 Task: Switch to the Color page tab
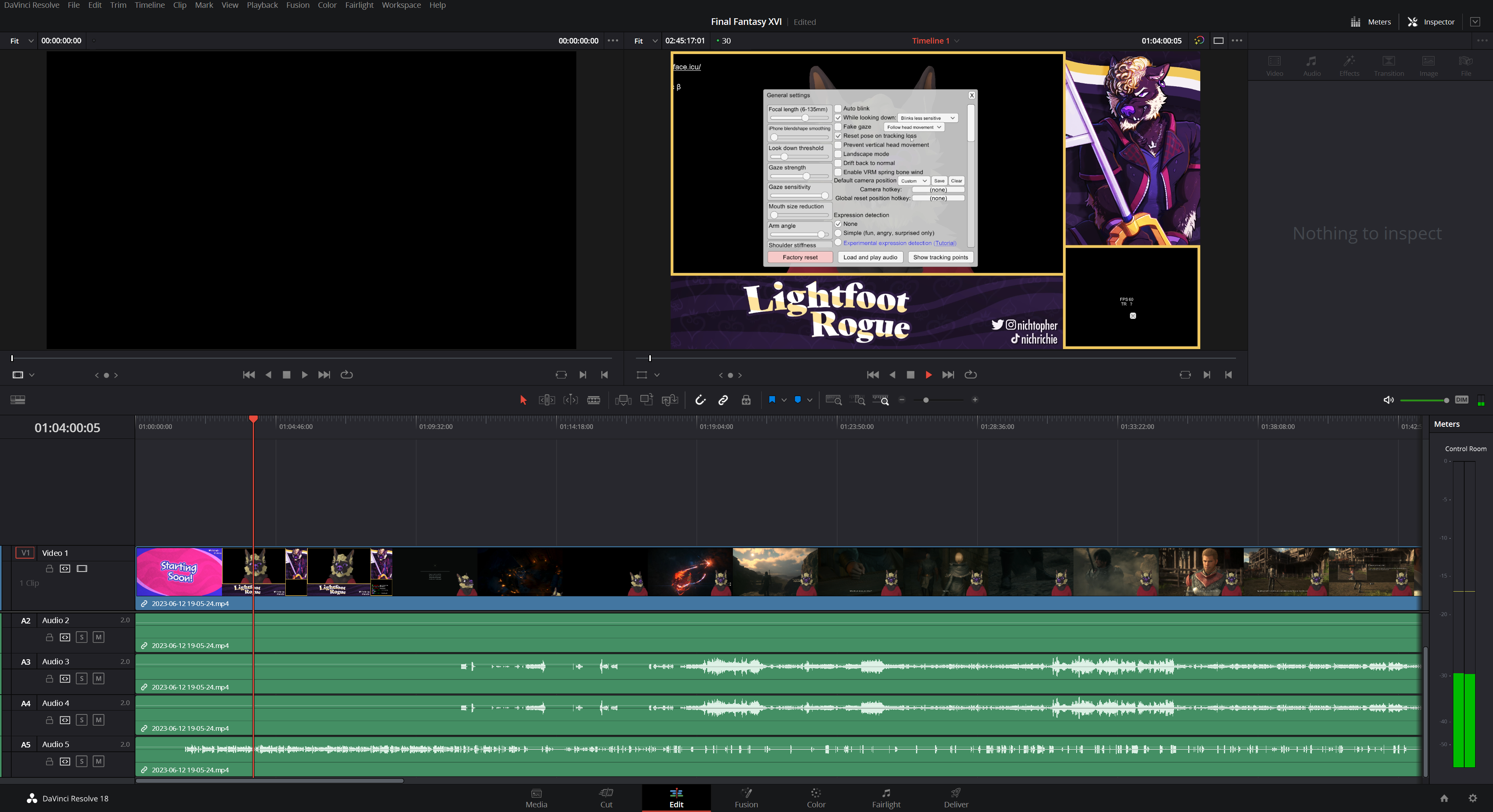point(815,798)
